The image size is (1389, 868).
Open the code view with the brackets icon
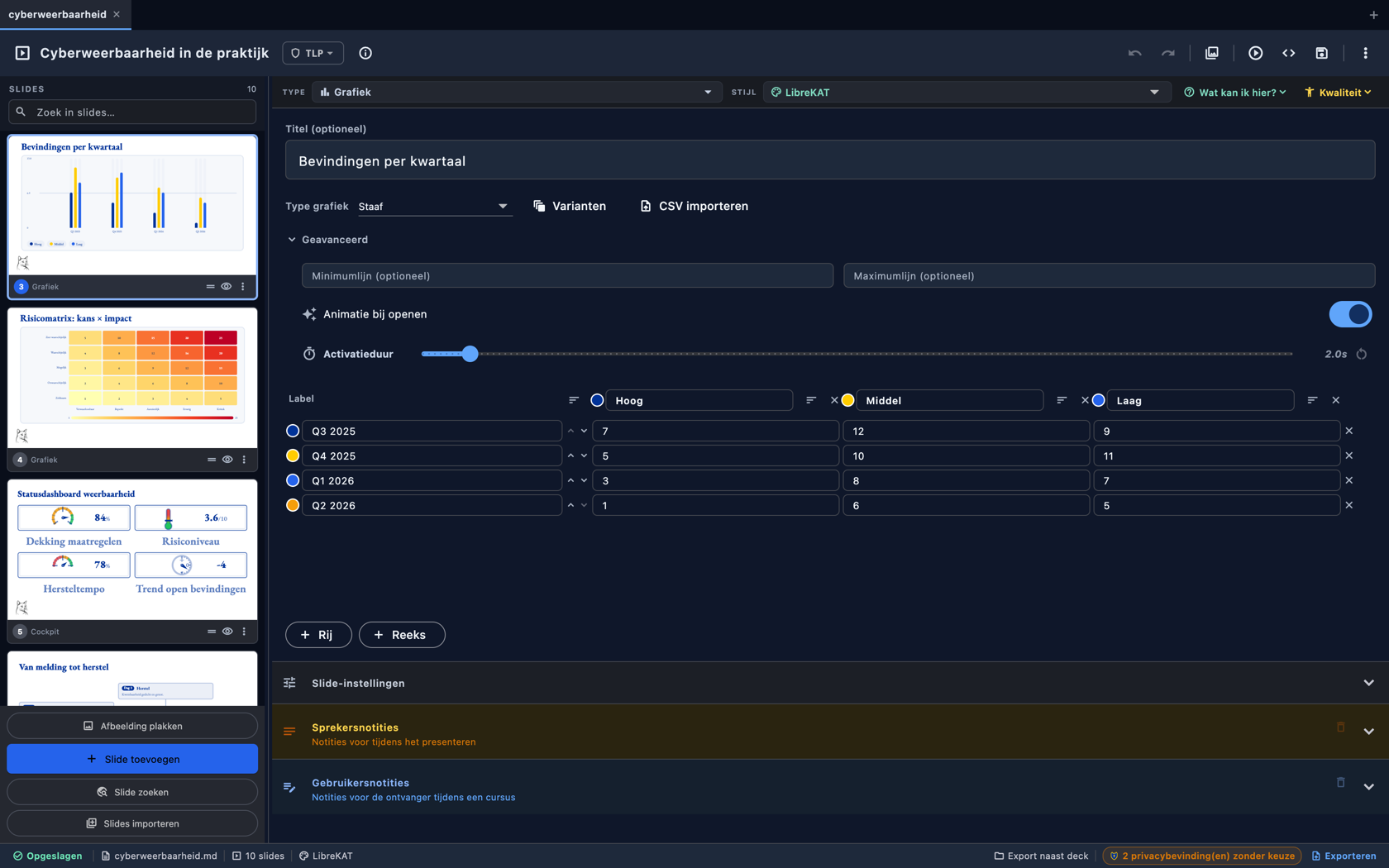(1288, 53)
